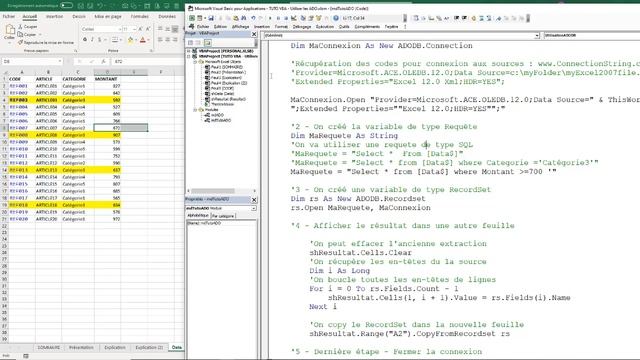Open the Affichage menu in VBA editor
Viewport: 640px width, 360px height.
pos(240,27)
